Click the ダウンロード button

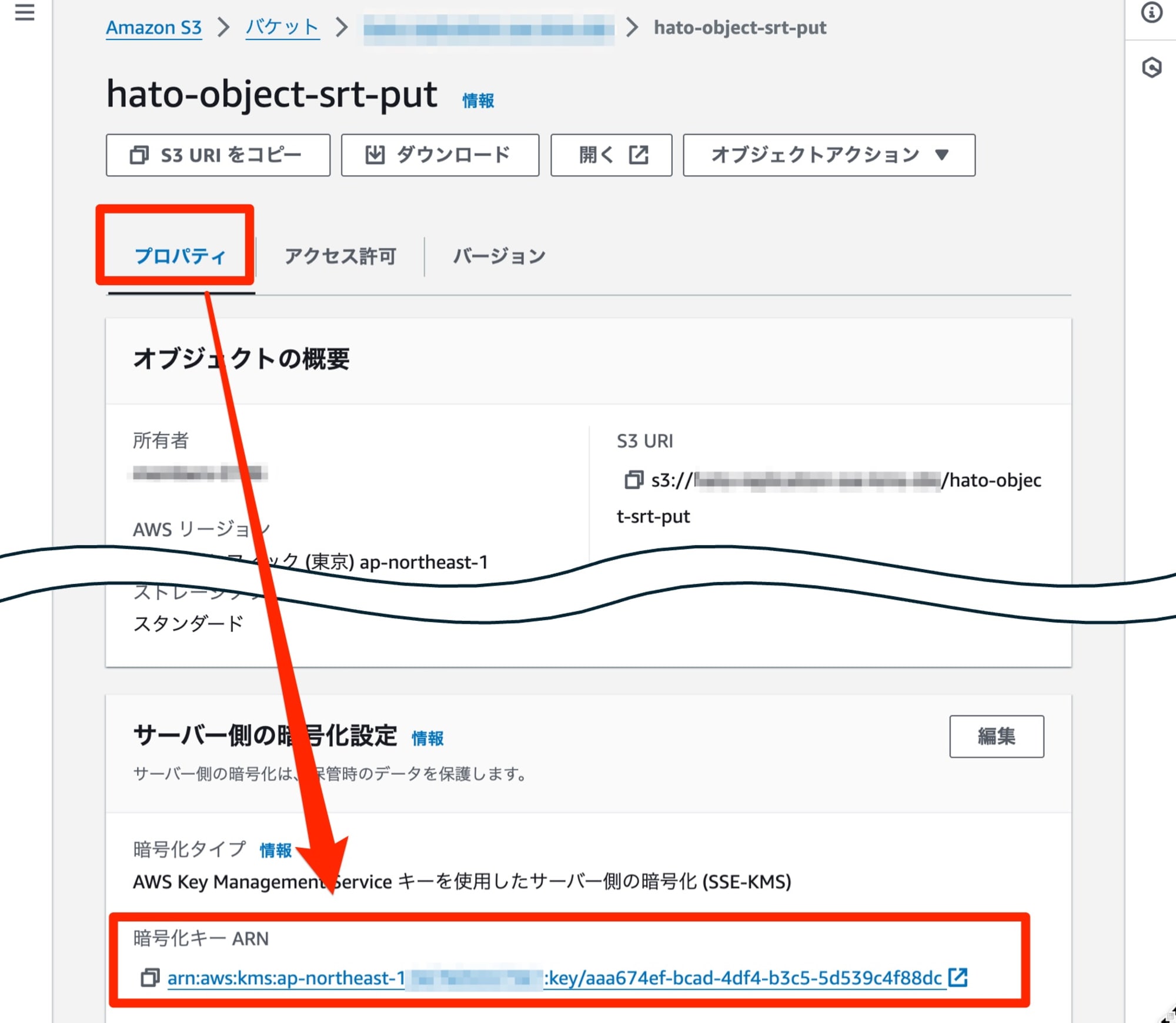[x=440, y=155]
